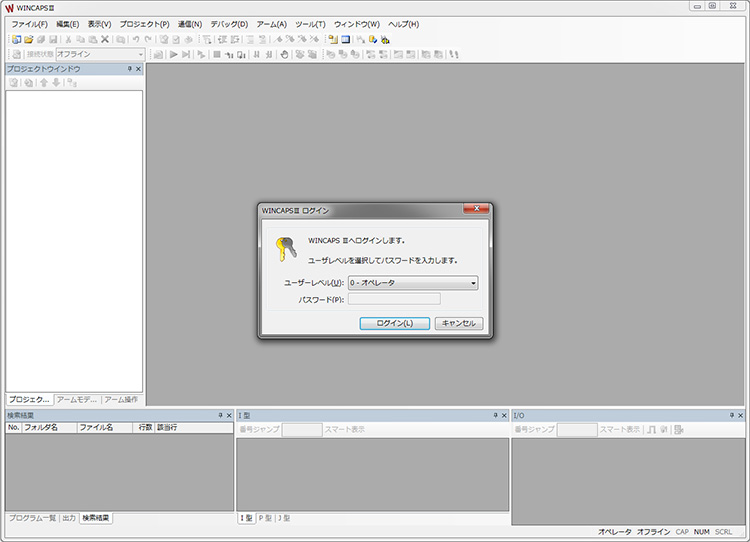Click the password (パスワード) input field
The image size is (750, 542).
coord(394,299)
